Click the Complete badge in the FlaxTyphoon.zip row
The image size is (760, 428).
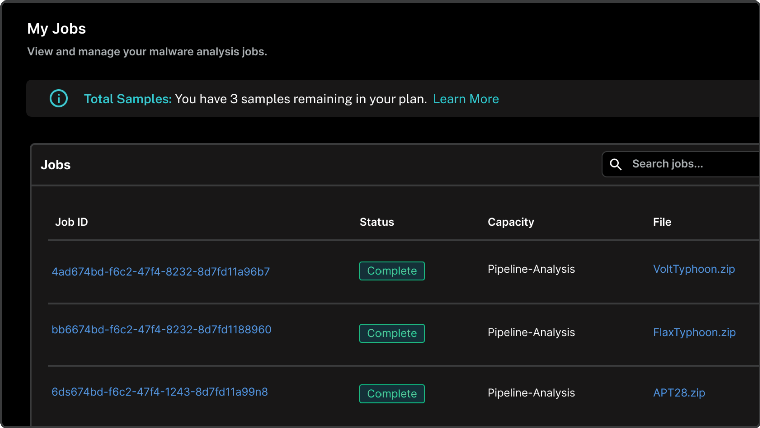click(x=391, y=333)
